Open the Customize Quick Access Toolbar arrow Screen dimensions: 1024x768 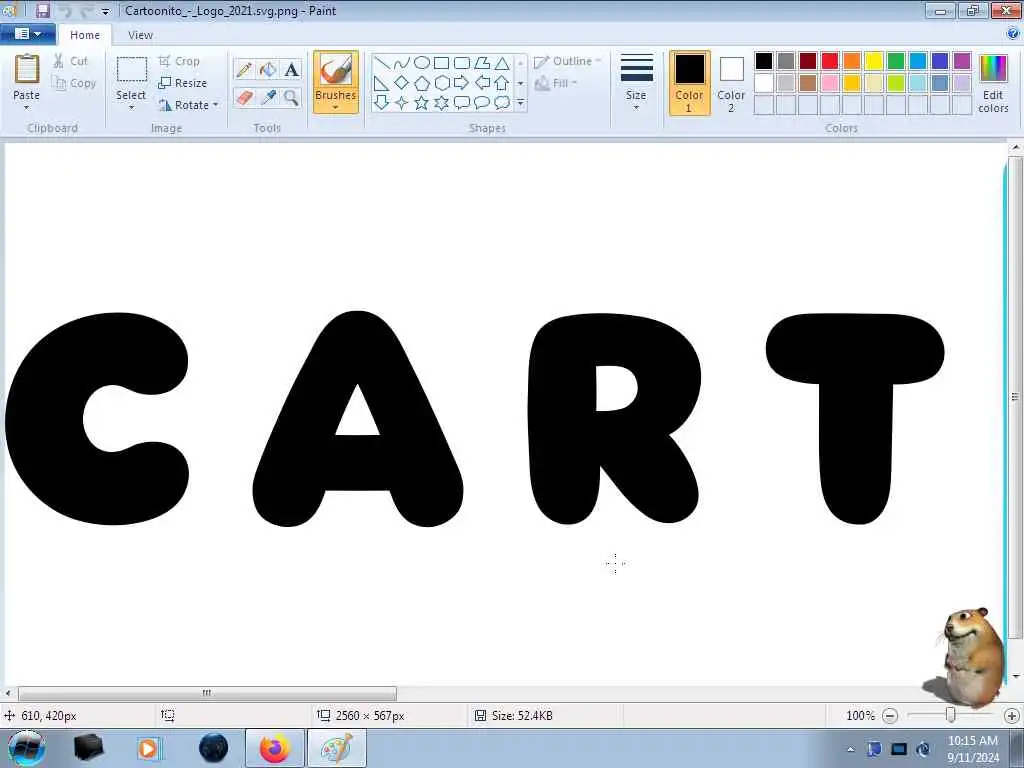[105, 11]
